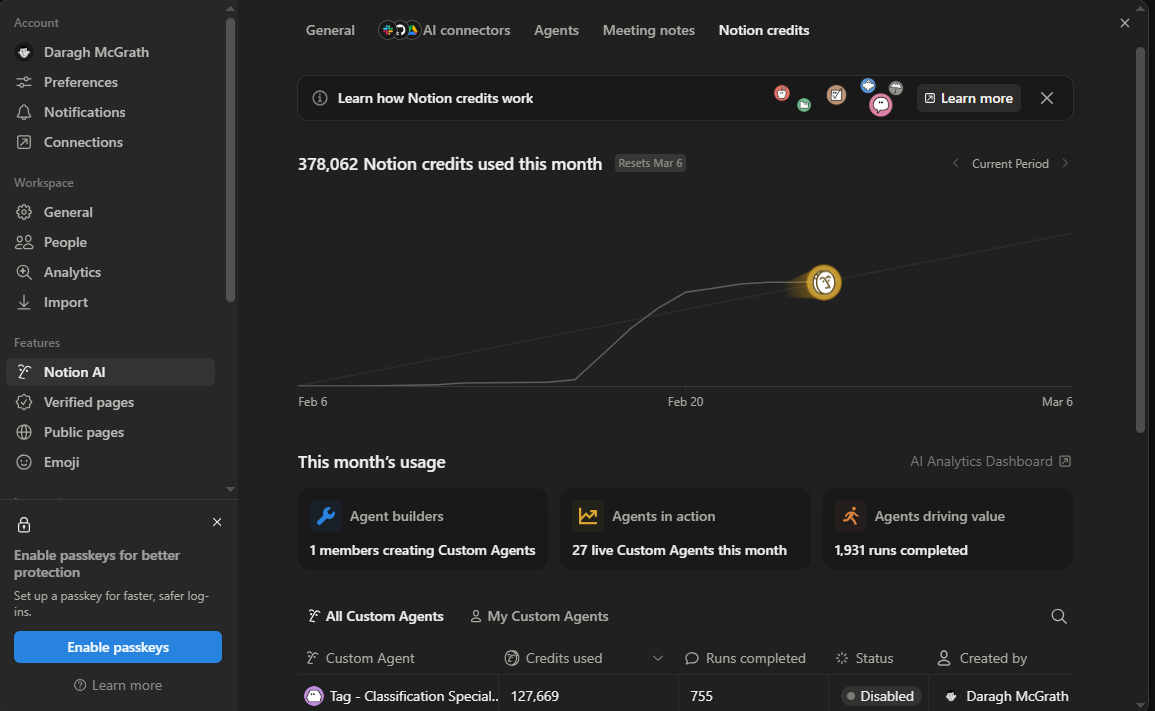
Task: Click the Enable passkeys button
Action: (x=118, y=647)
